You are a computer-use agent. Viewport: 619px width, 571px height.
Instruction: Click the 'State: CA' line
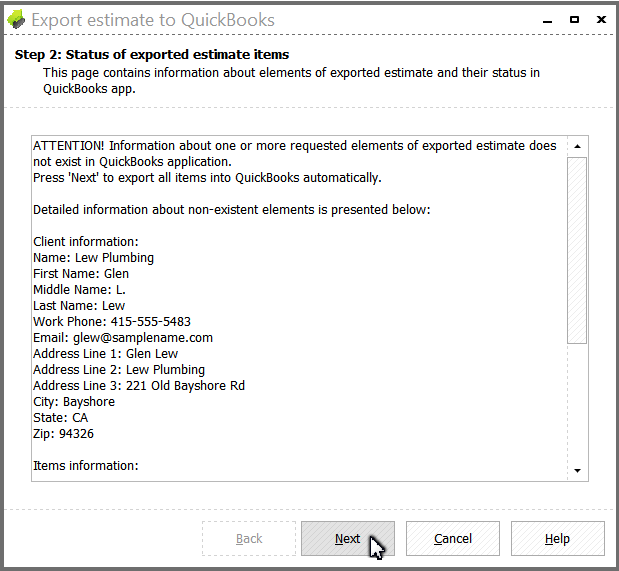(x=60, y=417)
